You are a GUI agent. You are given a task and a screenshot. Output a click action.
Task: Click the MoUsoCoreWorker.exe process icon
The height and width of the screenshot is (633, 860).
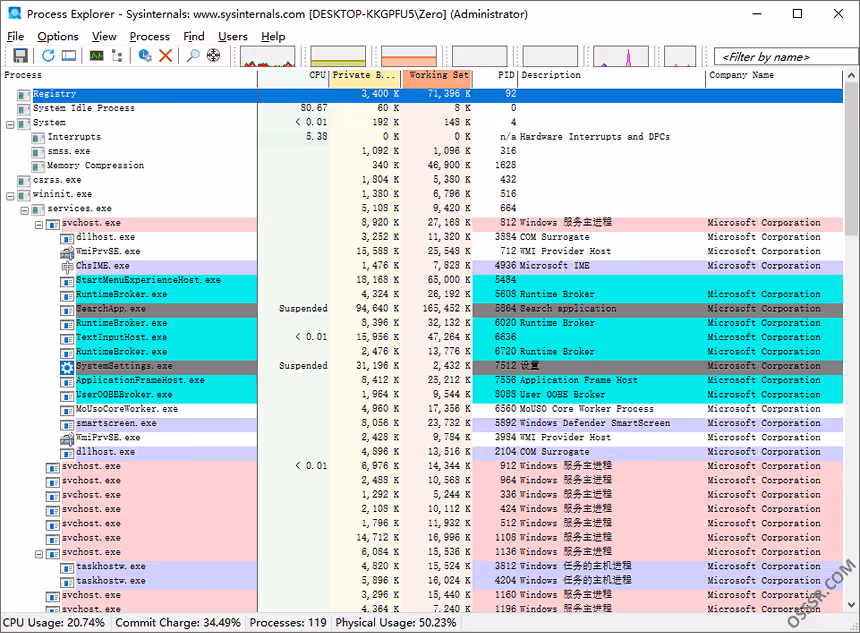tap(67, 410)
